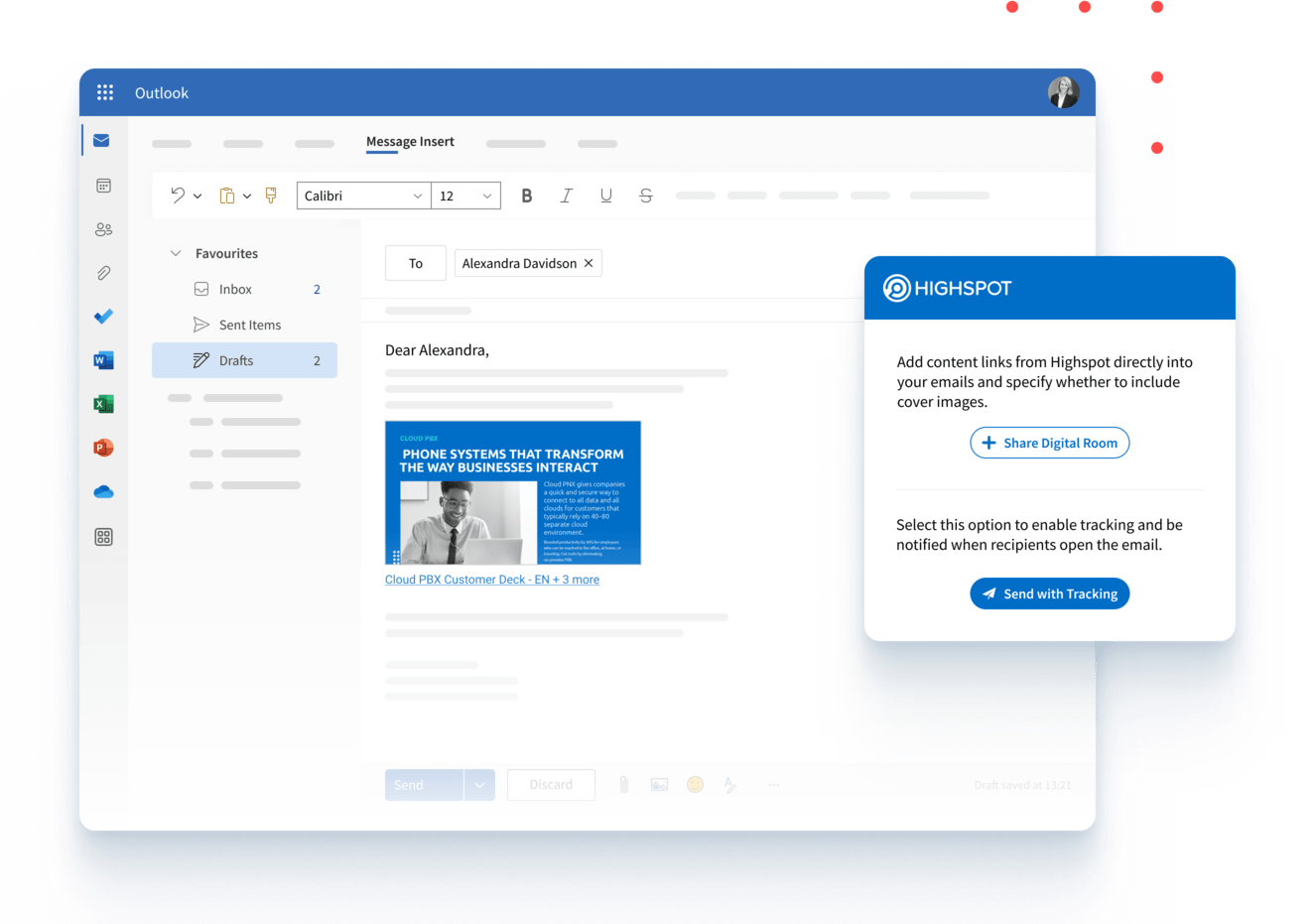The image size is (1315, 924).
Task: Click the Share Digital Room button
Action: pyautogui.click(x=1050, y=443)
